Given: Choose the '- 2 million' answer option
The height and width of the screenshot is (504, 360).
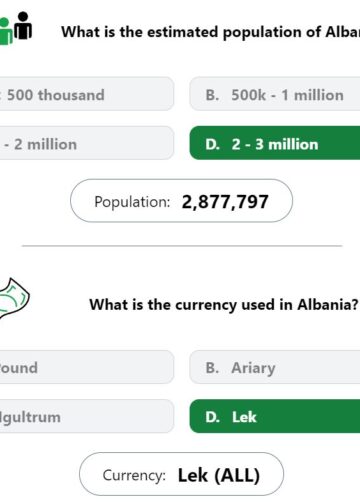Looking at the screenshot, I should pos(87,143).
